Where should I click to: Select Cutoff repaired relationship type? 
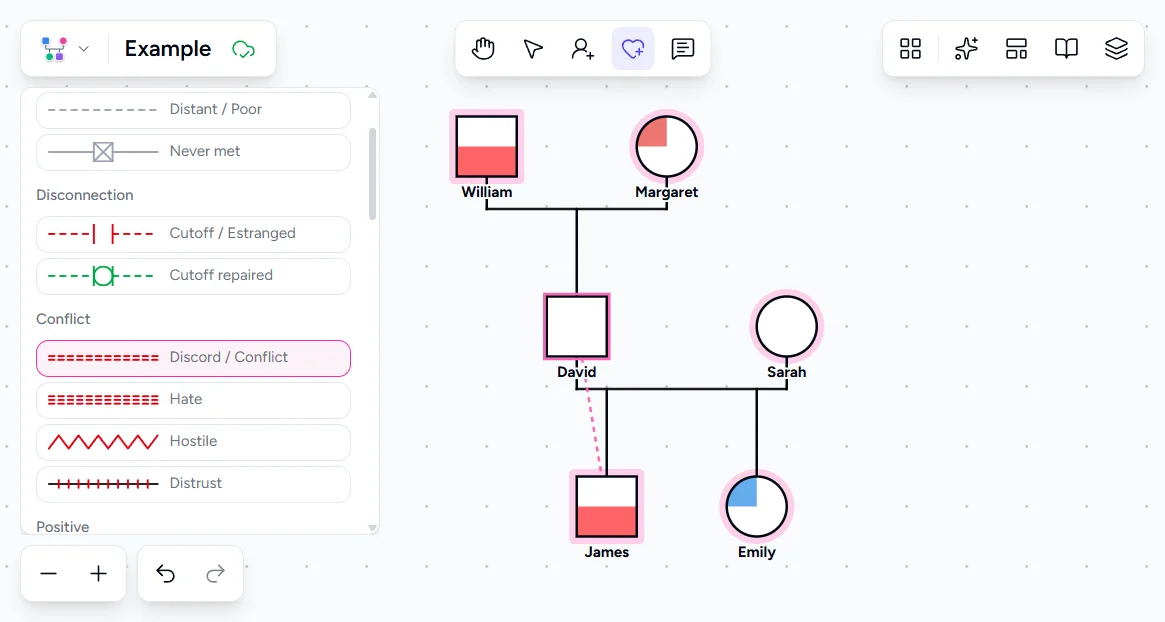point(193,276)
